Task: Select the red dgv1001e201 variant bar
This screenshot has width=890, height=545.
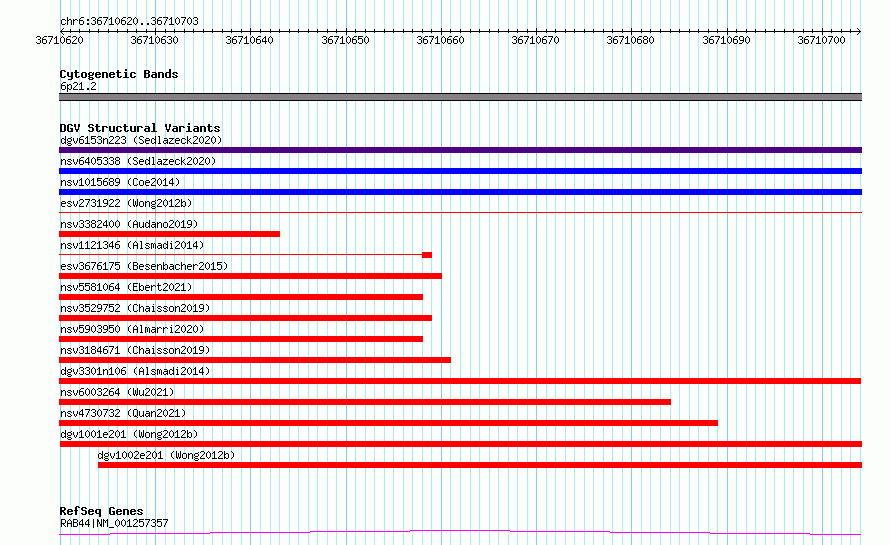Action: 460,444
